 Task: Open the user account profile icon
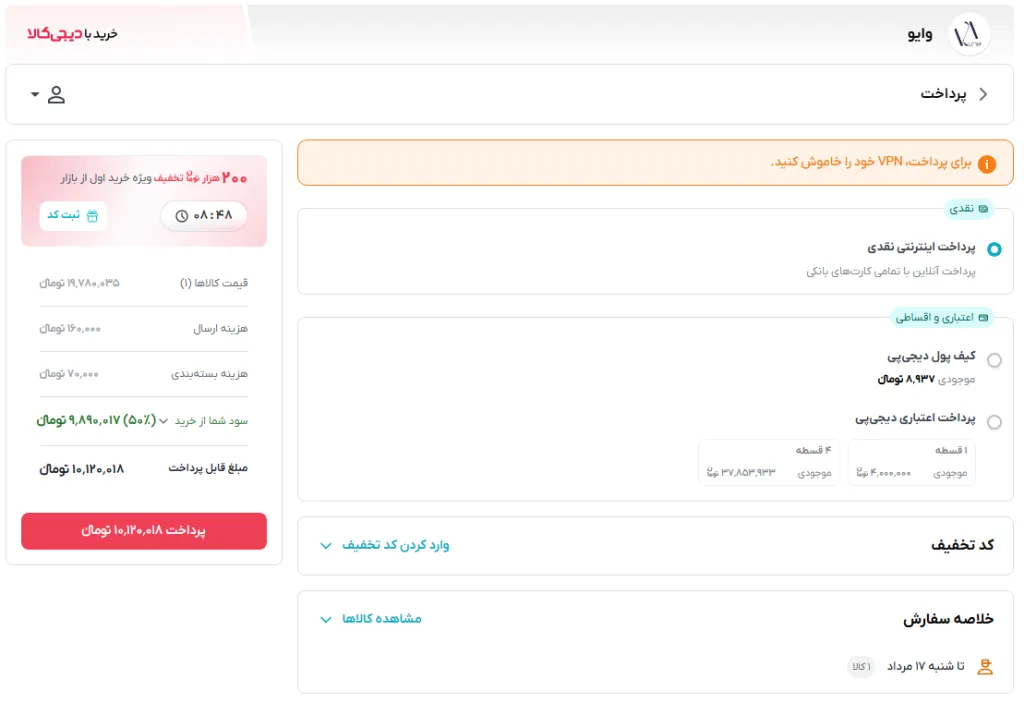coord(56,95)
